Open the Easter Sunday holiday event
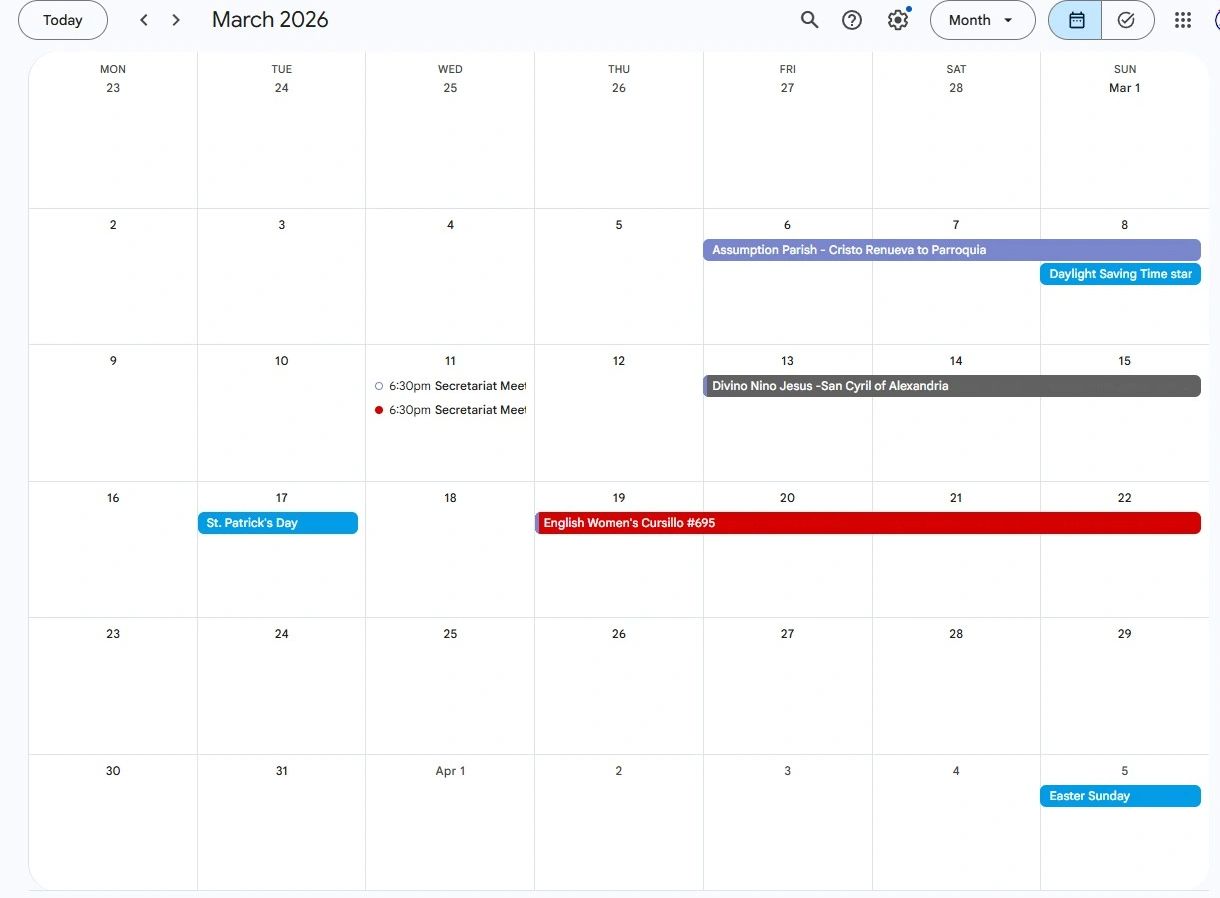 tap(1120, 796)
